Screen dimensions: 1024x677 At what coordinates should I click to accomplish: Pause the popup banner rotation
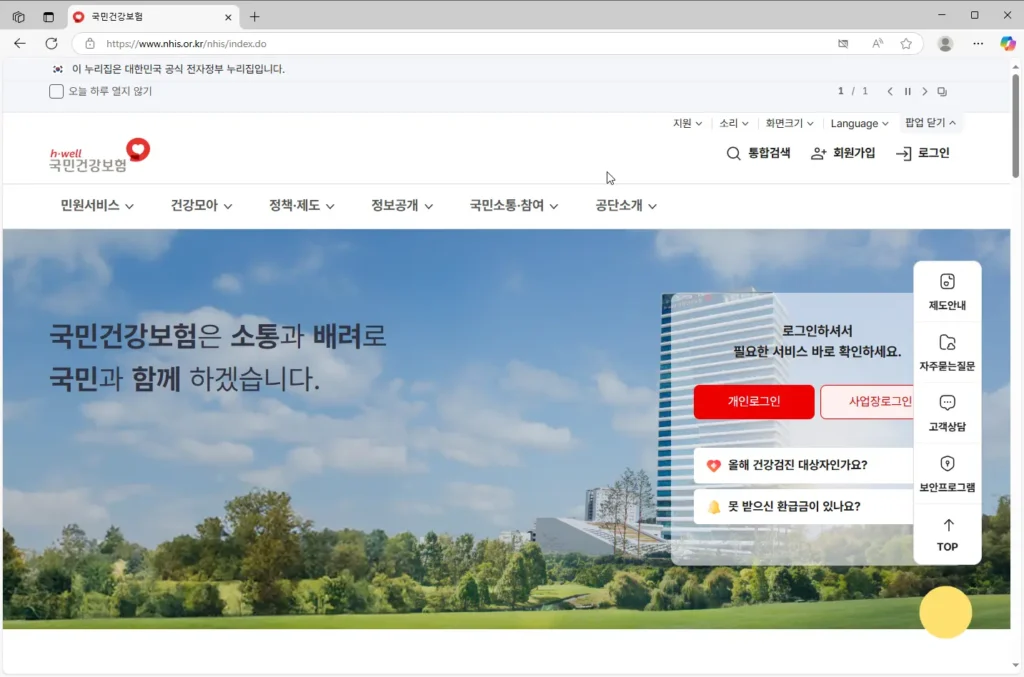907,91
